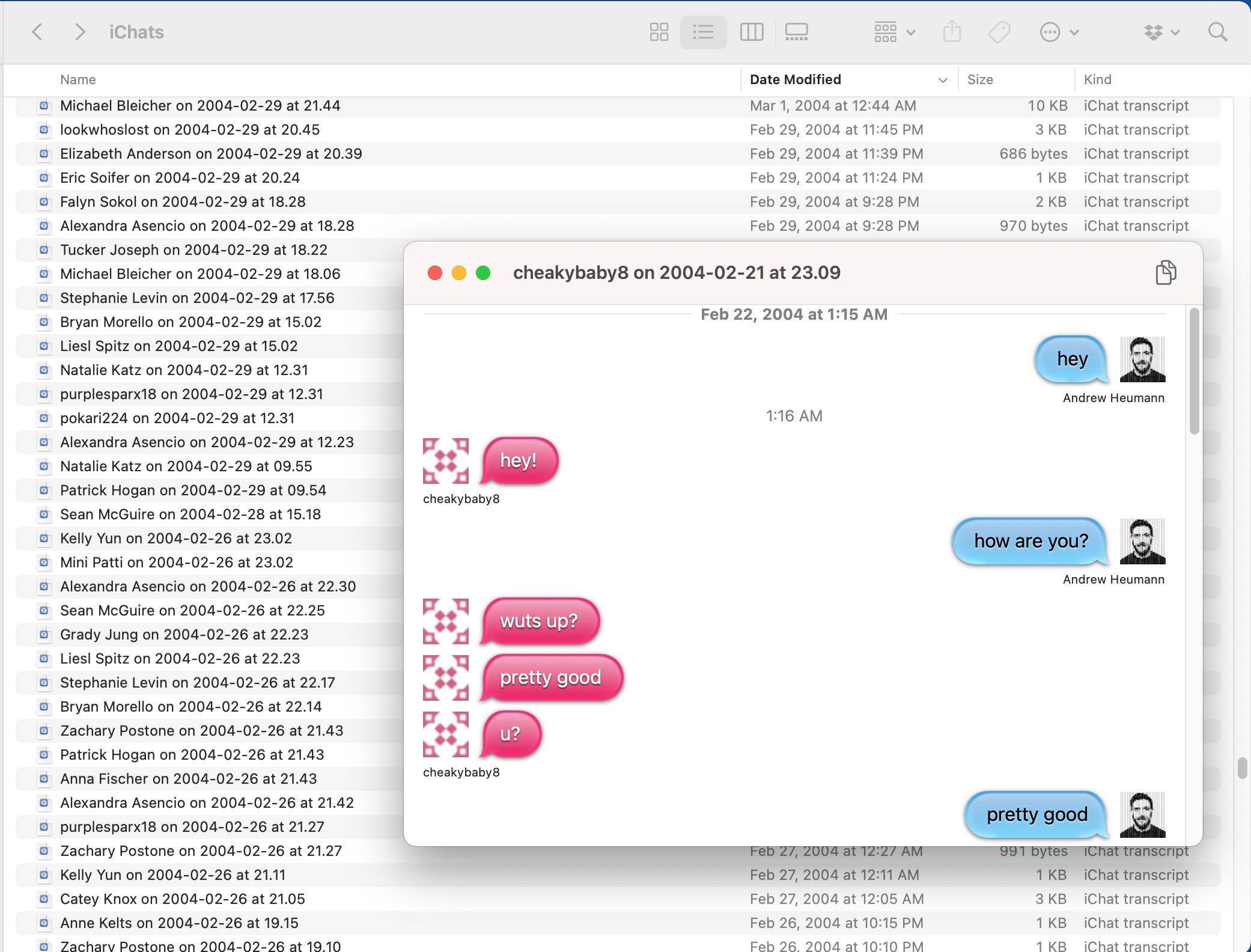Click file icon for 'Alexandra Asencio on 2004-02-29 at 18.28'

pyautogui.click(x=43, y=226)
